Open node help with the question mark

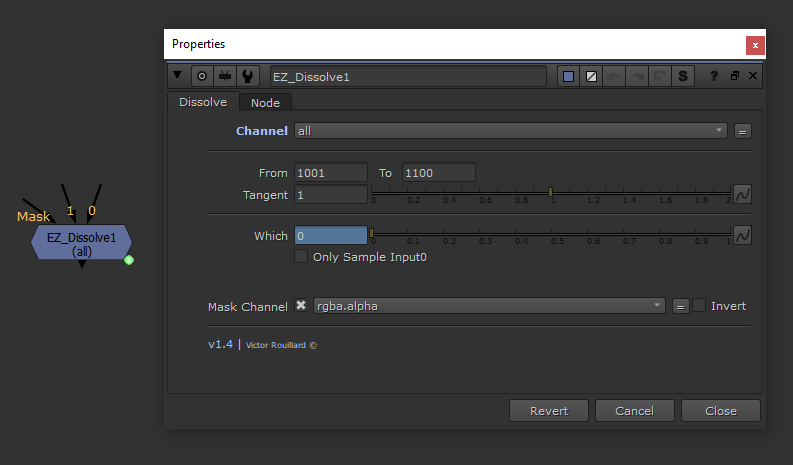click(714, 76)
